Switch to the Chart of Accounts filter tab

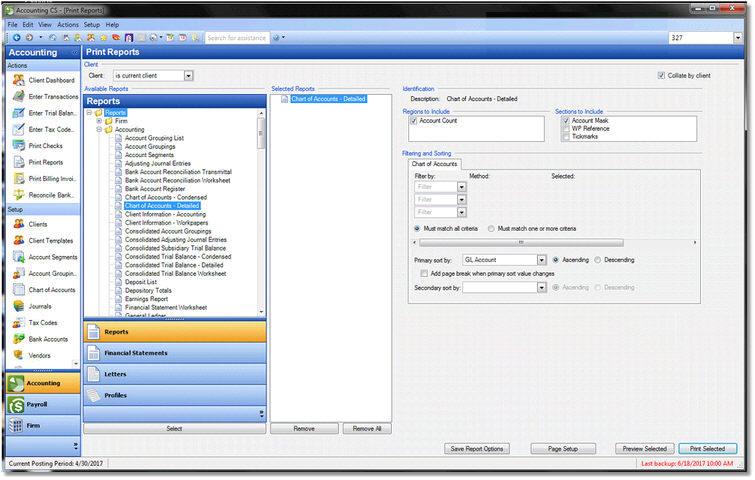pyautogui.click(x=434, y=164)
